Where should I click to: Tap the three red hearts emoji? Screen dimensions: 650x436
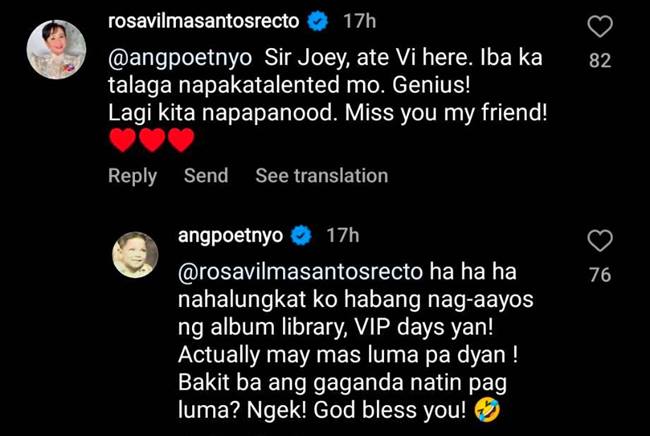tap(151, 140)
